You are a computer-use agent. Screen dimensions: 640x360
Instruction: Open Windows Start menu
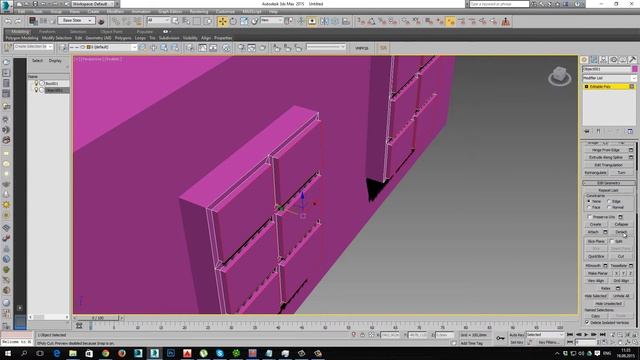(7, 353)
